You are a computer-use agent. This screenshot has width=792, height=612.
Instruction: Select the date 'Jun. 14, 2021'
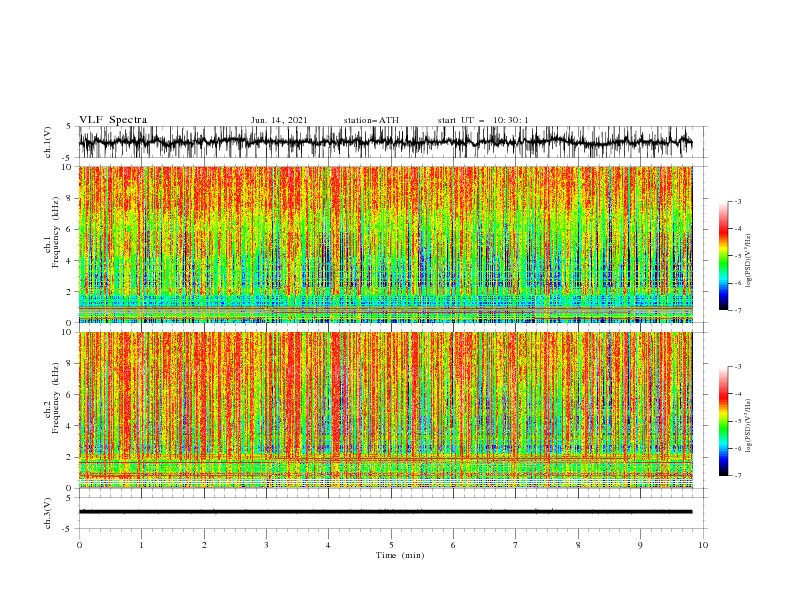[279, 120]
